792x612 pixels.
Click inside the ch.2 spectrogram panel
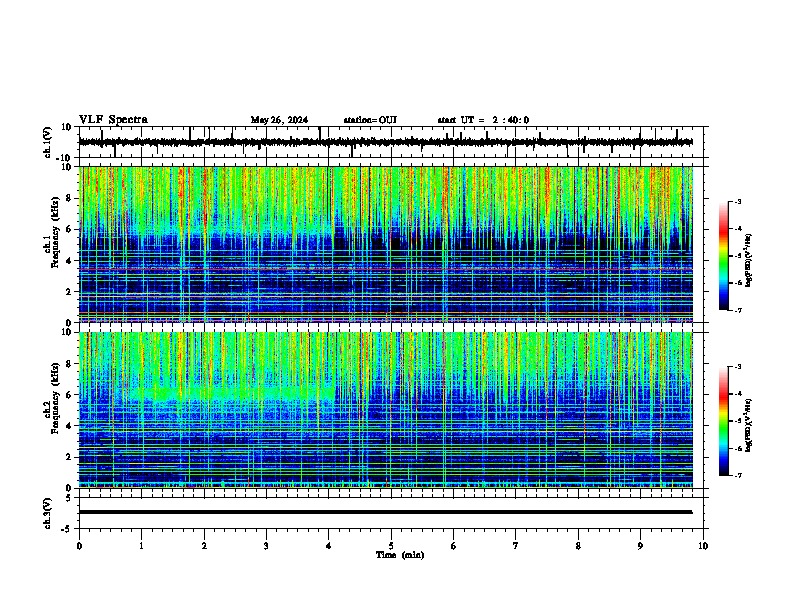(386, 410)
